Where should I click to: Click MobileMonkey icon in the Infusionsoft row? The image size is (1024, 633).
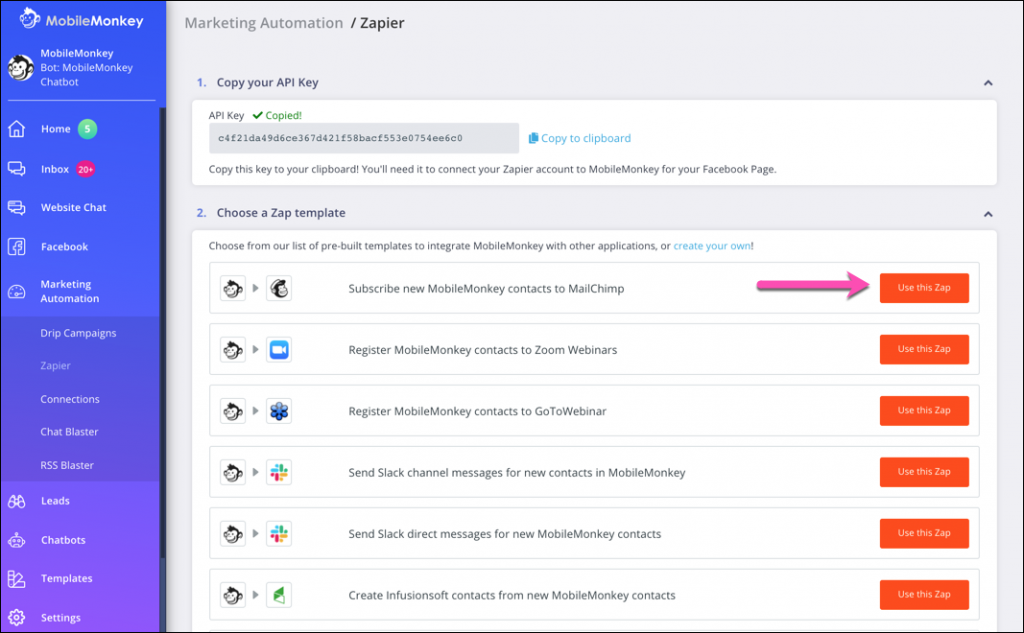pyautogui.click(x=232, y=595)
